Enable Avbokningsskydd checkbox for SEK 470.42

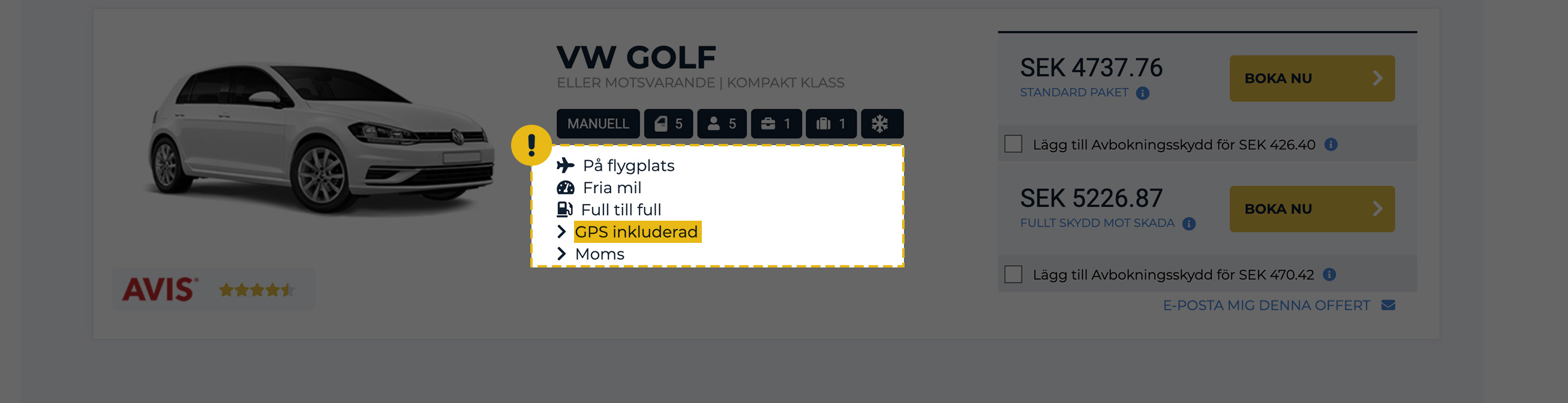[x=1013, y=275]
